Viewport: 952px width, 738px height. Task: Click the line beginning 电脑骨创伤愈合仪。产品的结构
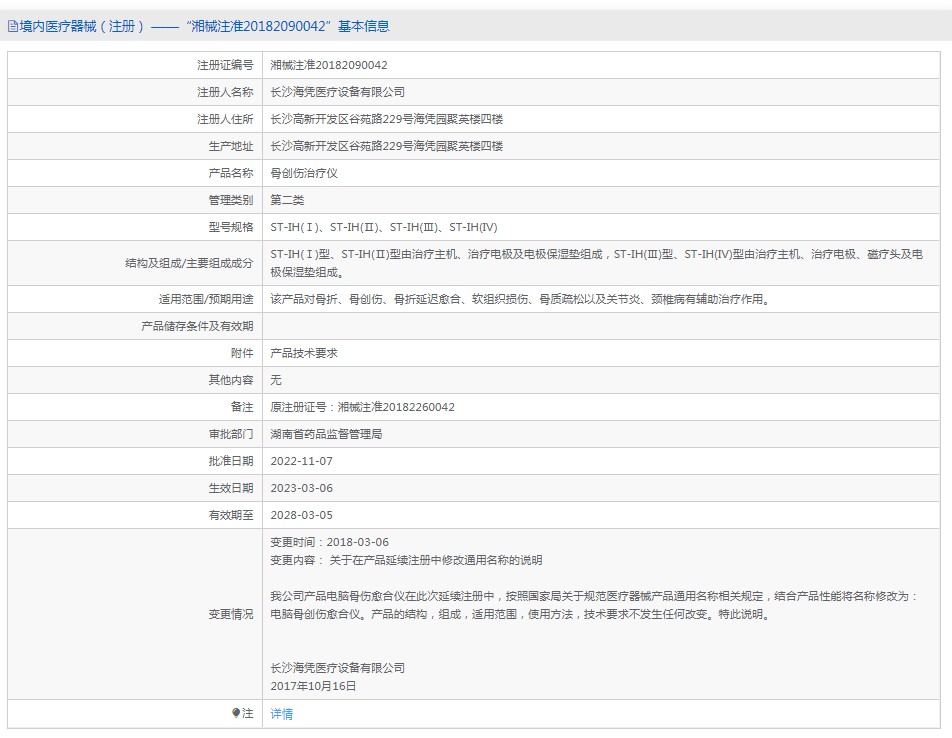click(520, 614)
